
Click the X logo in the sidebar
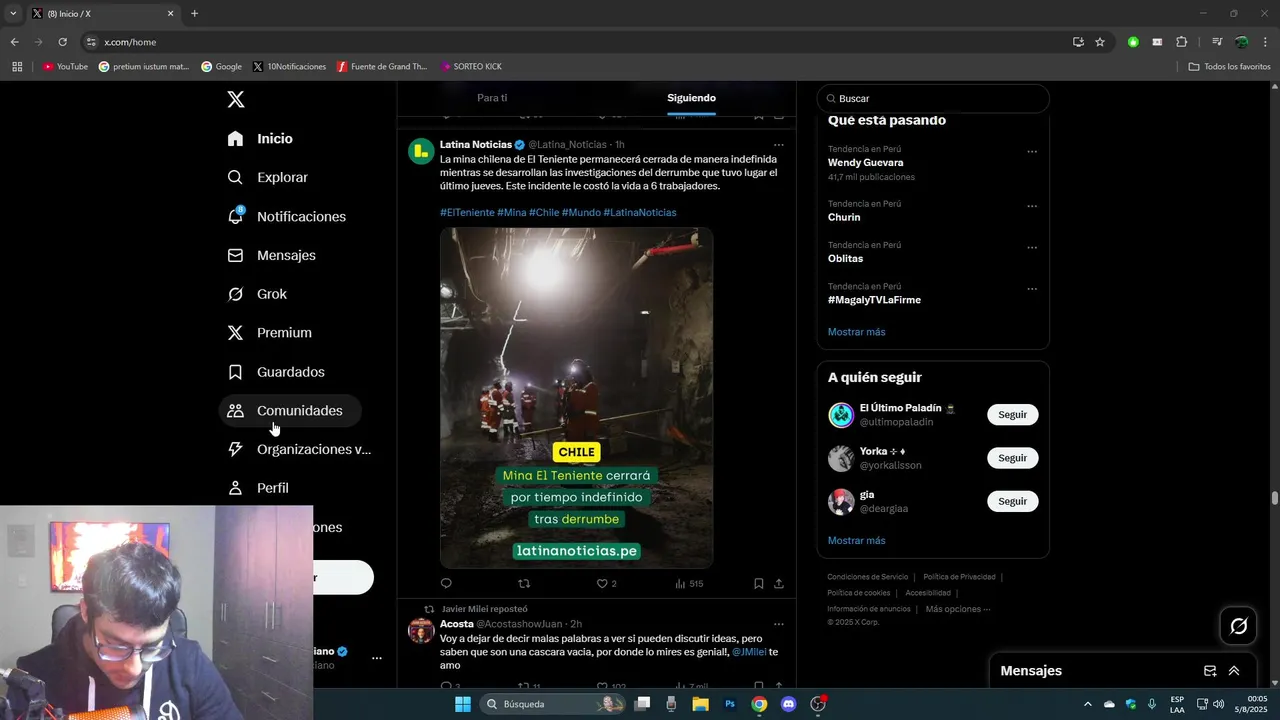pos(235,99)
